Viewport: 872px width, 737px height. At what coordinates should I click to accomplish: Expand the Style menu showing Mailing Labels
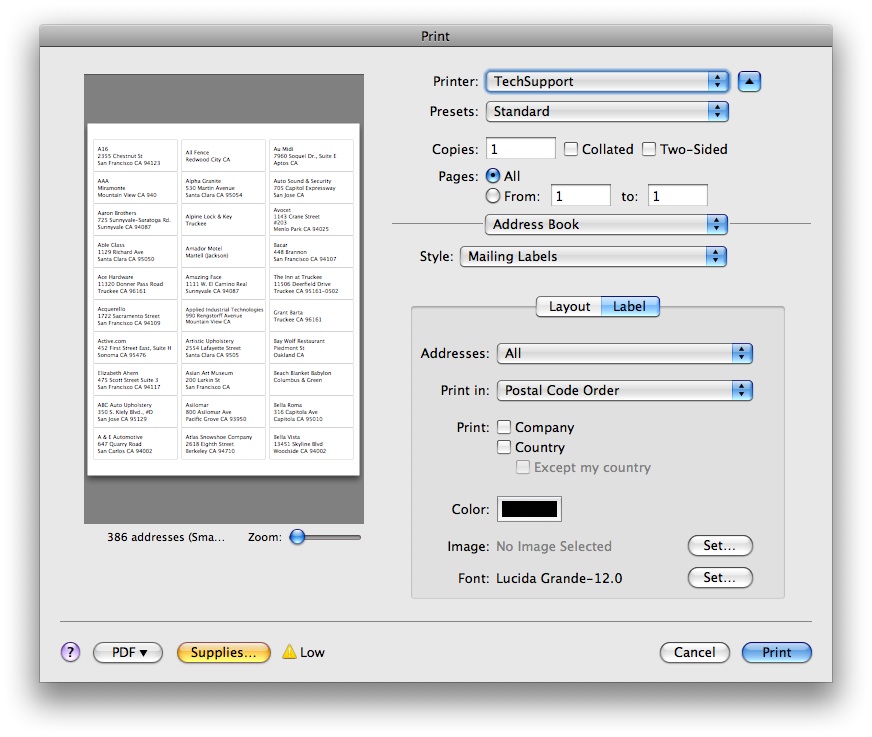593,257
